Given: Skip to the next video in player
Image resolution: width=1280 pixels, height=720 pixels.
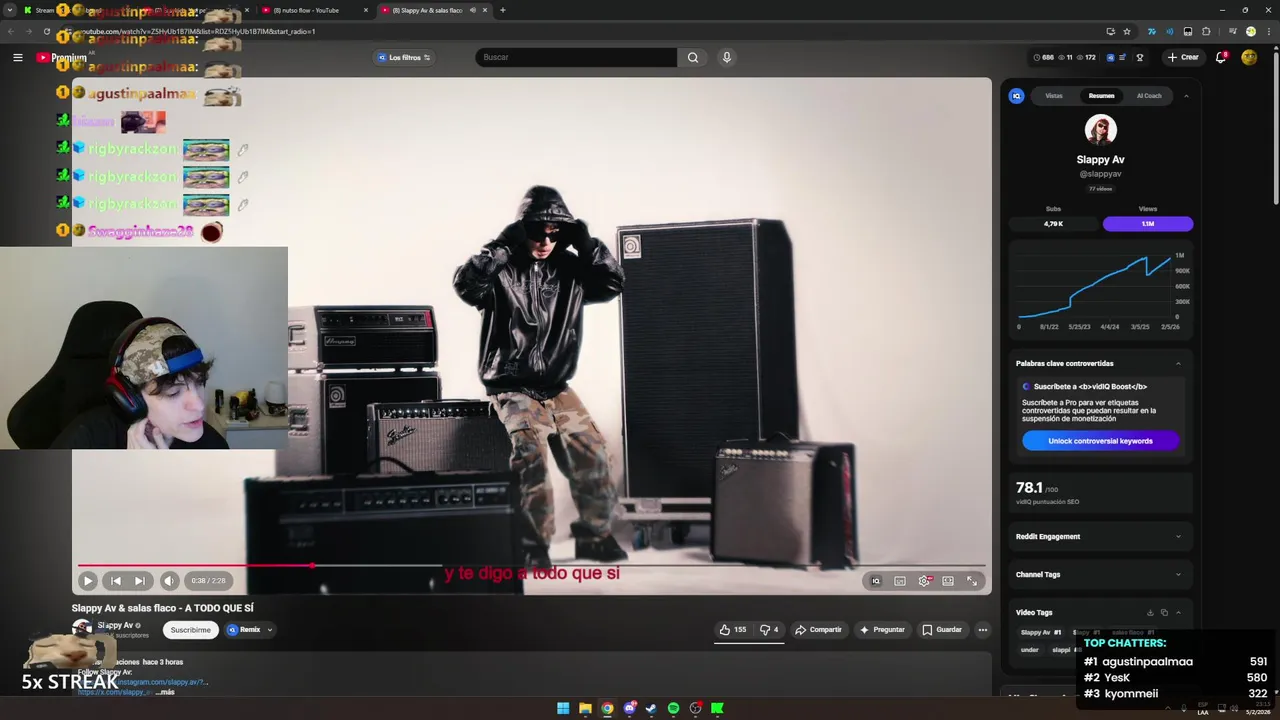Looking at the screenshot, I should [140, 581].
